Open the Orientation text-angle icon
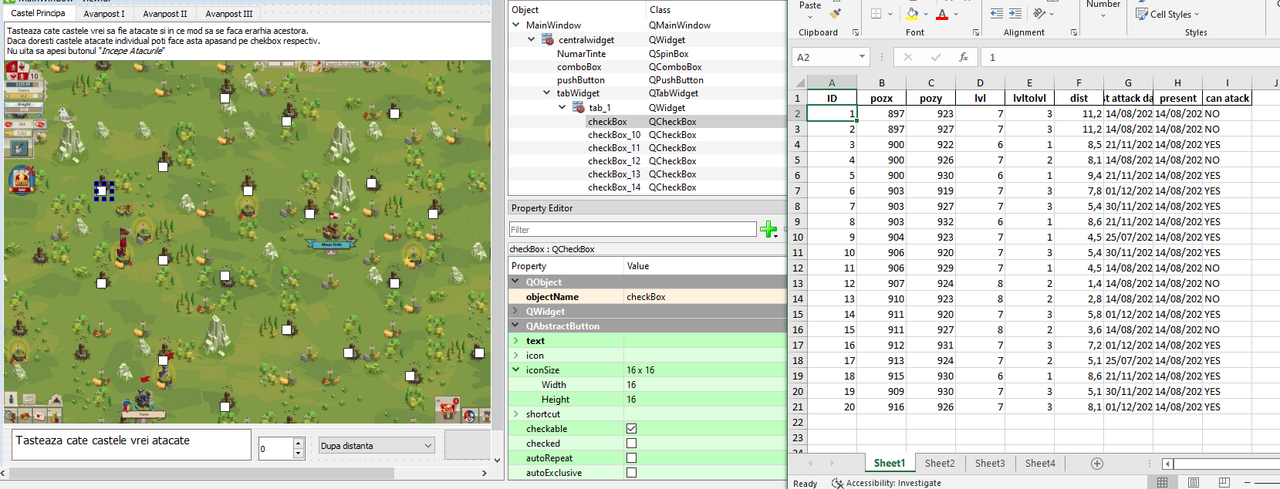This screenshot has width=1280, height=489. tap(1039, 14)
